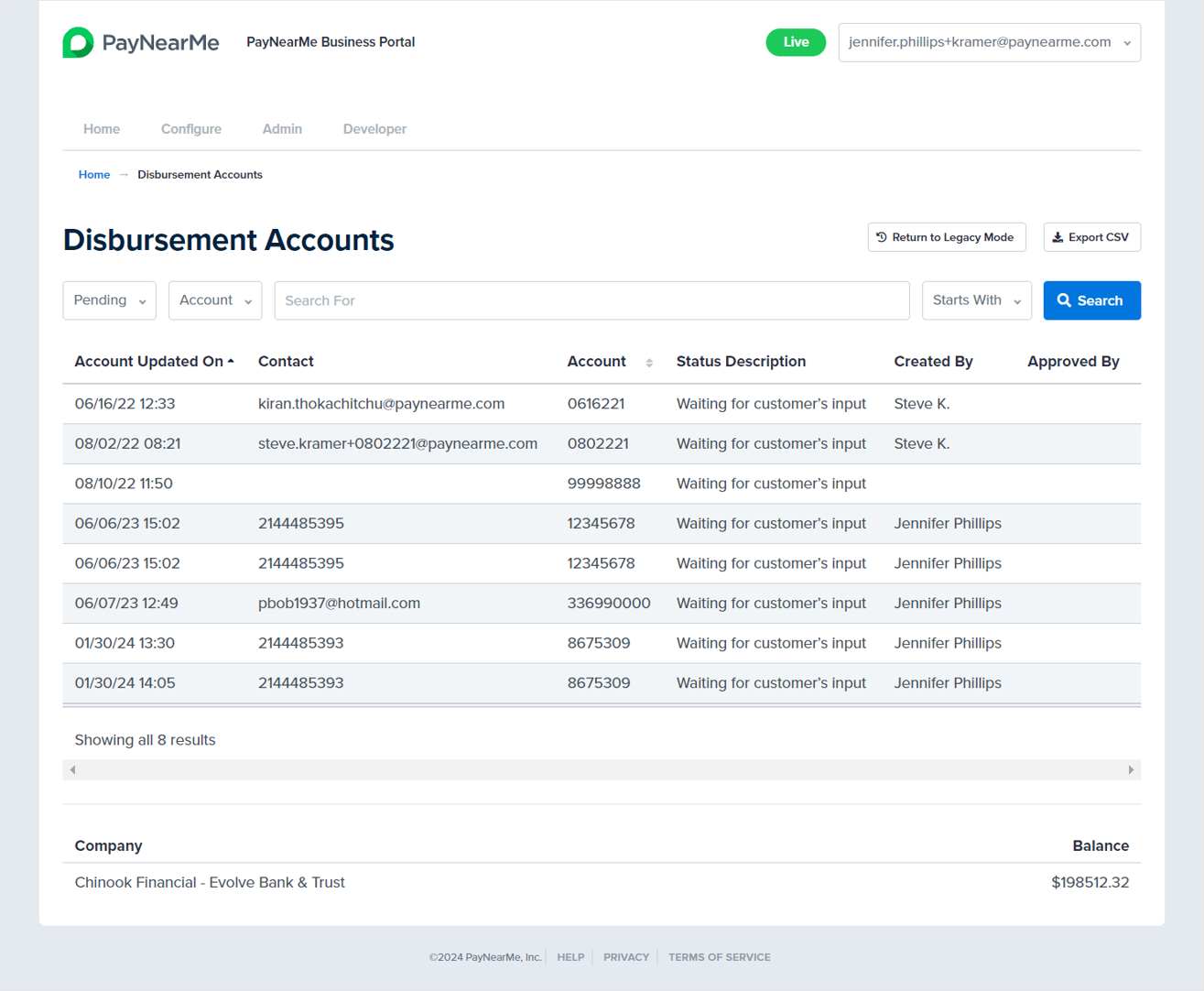Screen dimensions: 1204x991
Task: Click the 01/30/24 13:30 row date
Action: tap(125, 643)
